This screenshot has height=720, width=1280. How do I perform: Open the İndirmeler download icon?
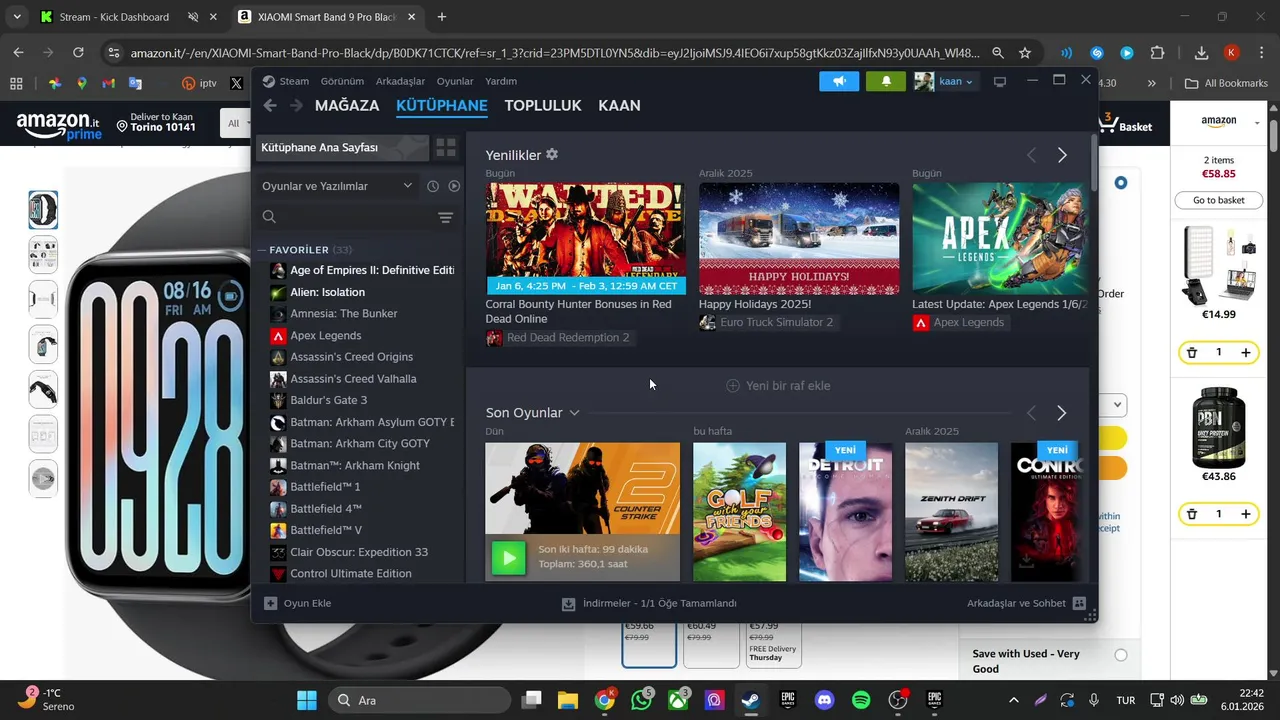tap(568, 603)
